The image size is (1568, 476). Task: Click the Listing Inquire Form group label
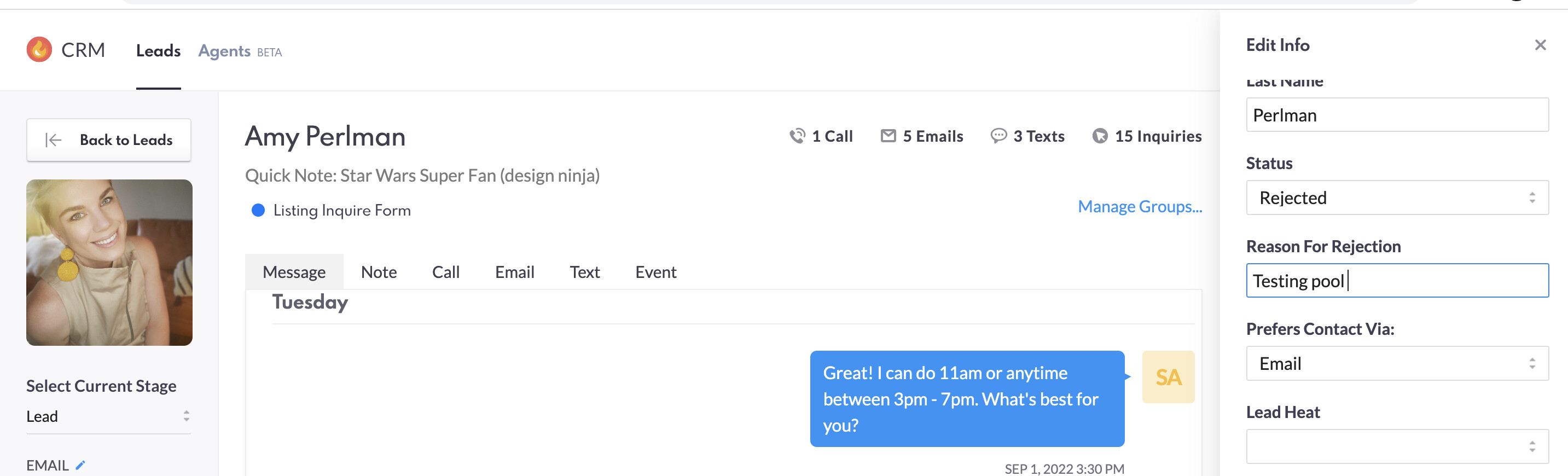click(341, 210)
